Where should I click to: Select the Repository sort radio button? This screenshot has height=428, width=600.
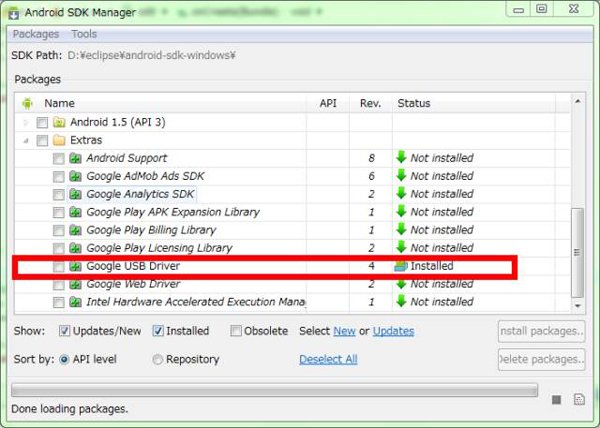[x=158, y=360]
